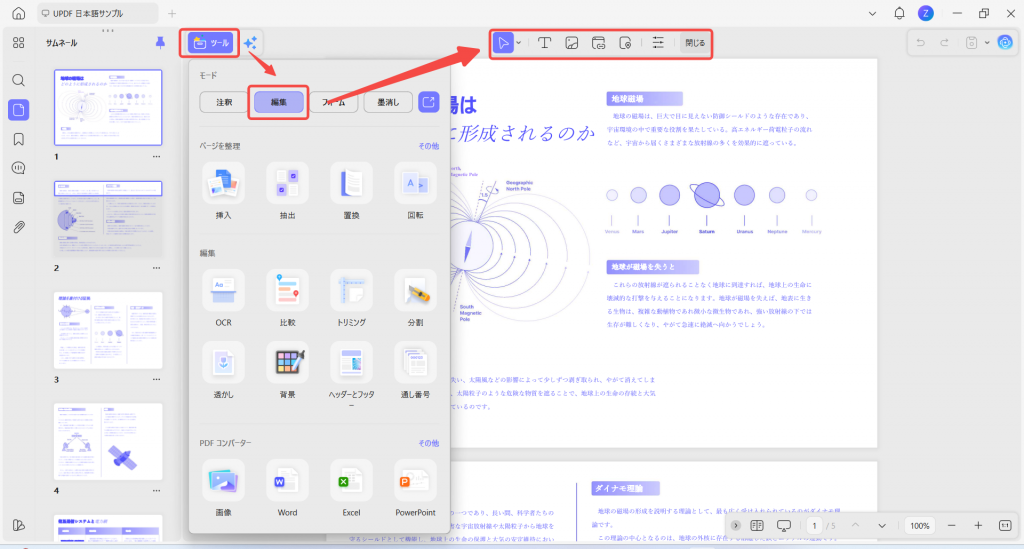Open the Attachments paperclip icon

point(18,227)
